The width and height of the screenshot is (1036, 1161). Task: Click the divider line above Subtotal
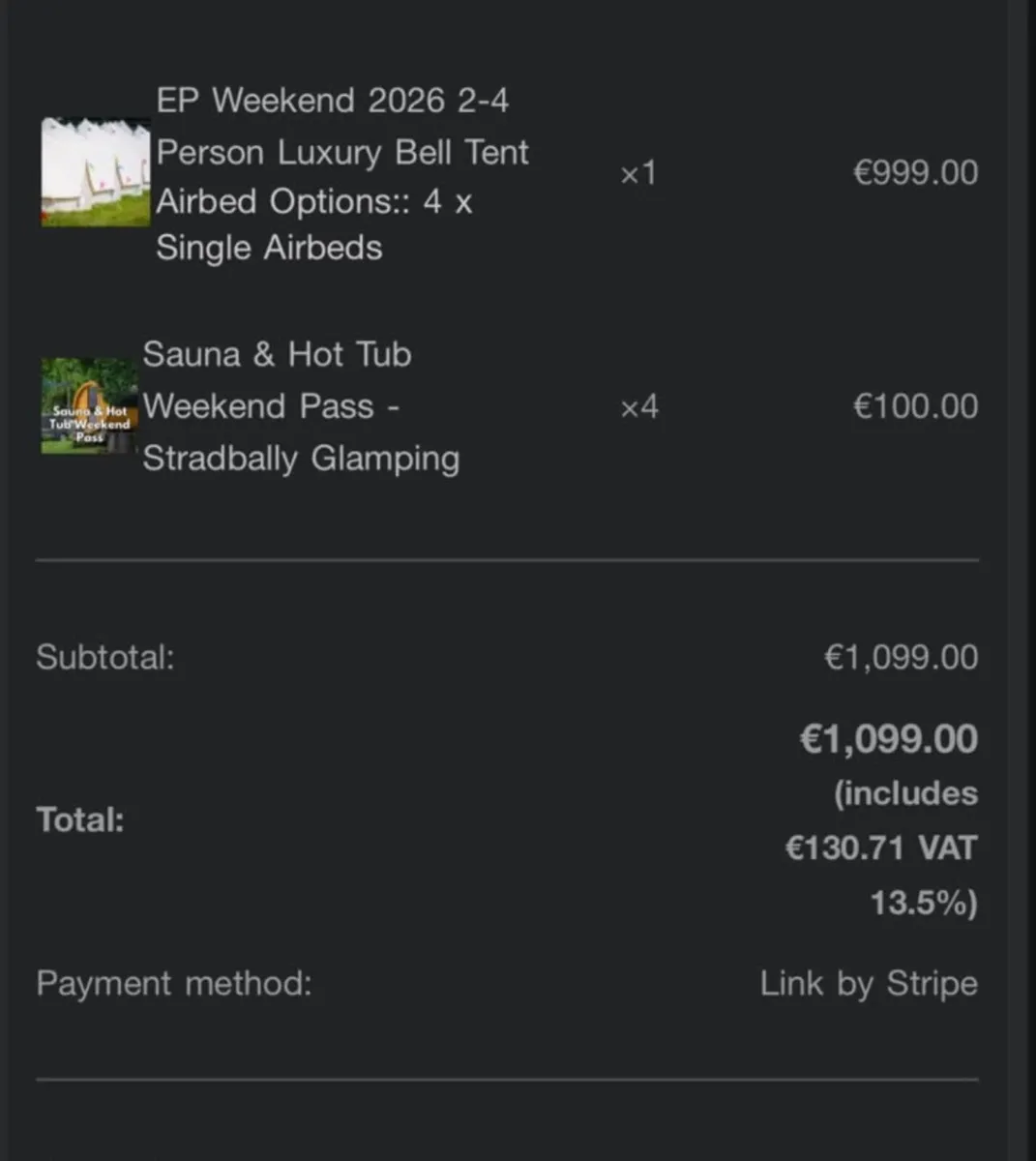(507, 560)
